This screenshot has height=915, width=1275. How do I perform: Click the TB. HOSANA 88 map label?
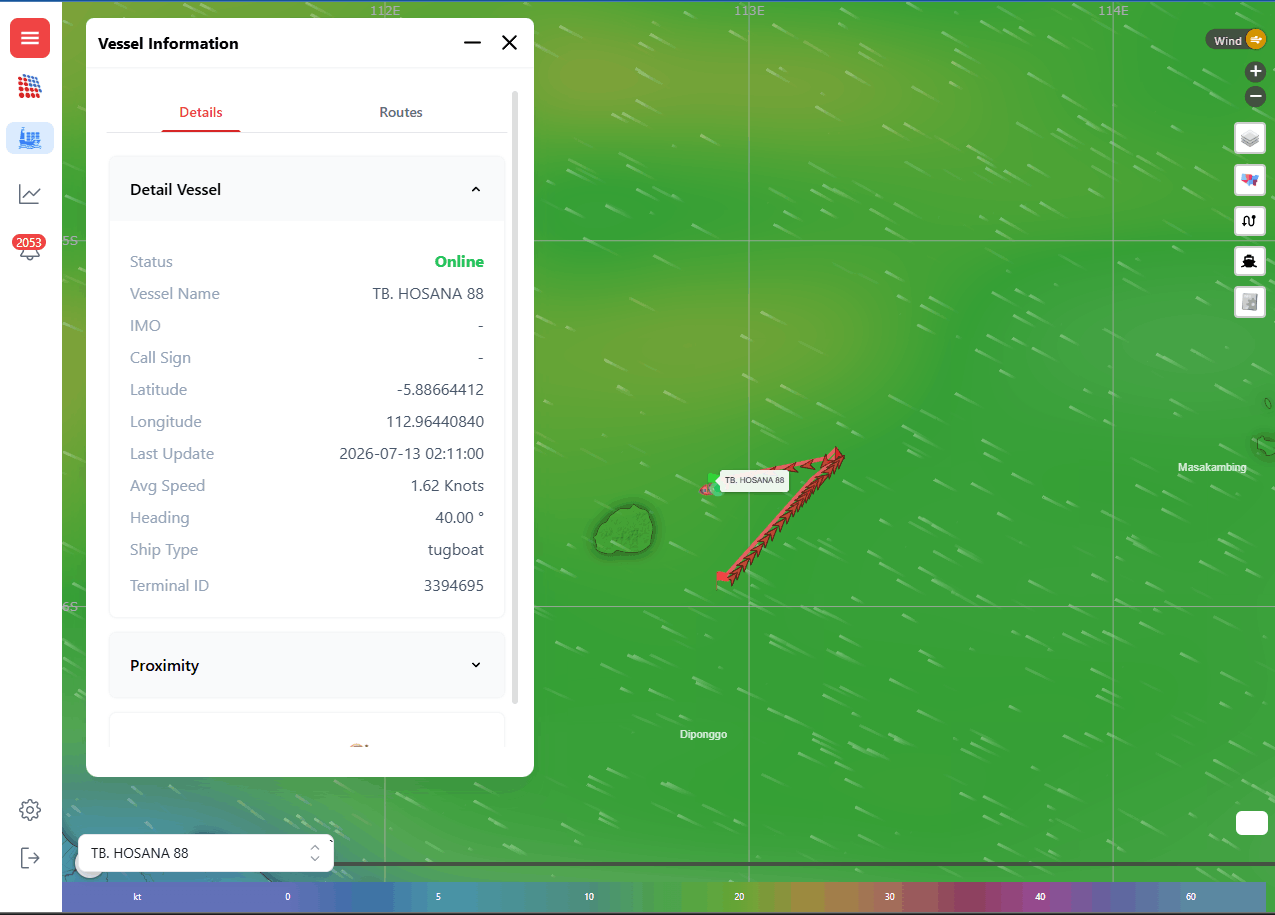coord(754,480)
